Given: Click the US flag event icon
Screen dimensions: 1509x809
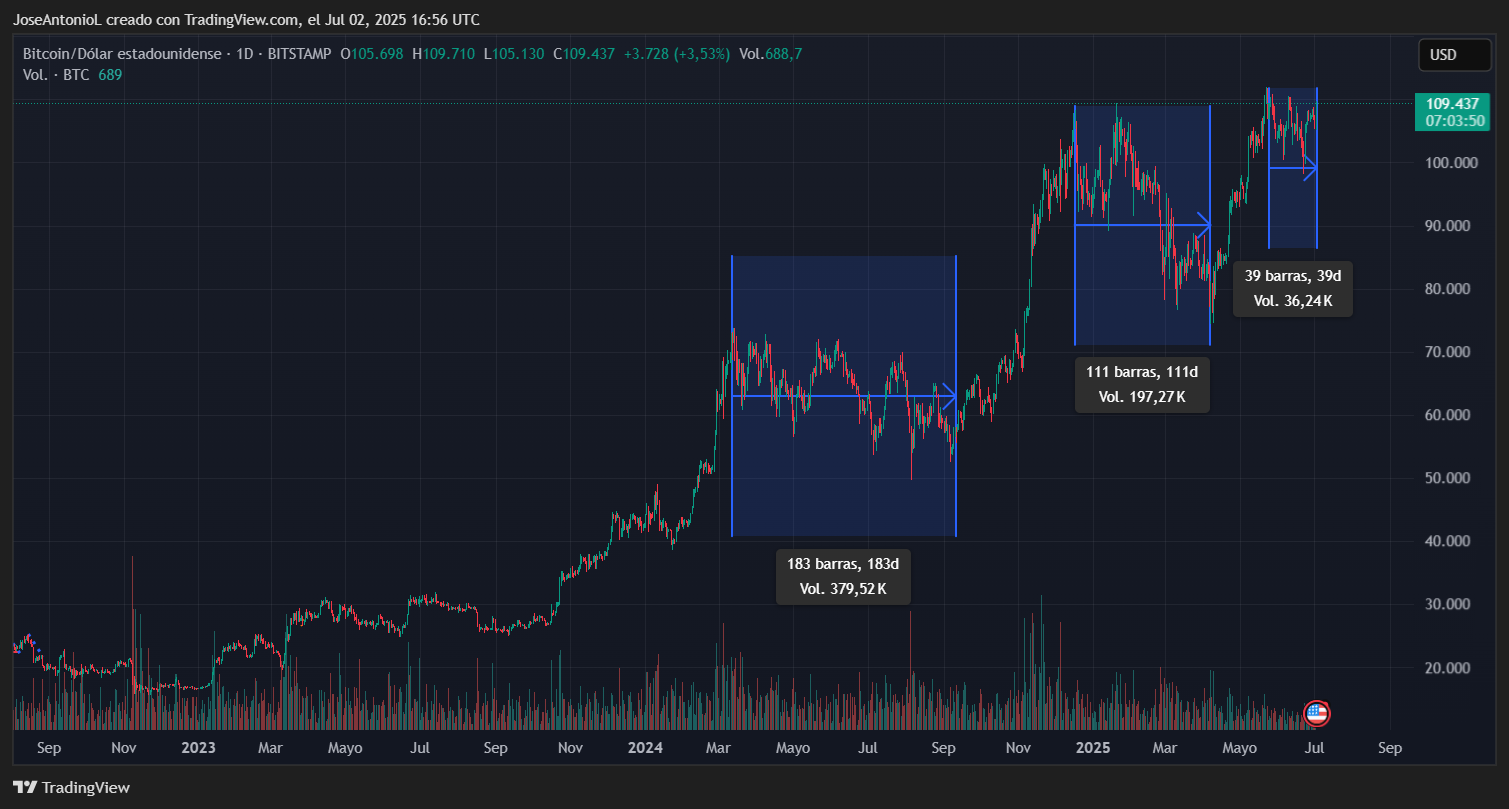Looking at the screenshot, I should click(x=1317, y=713).
